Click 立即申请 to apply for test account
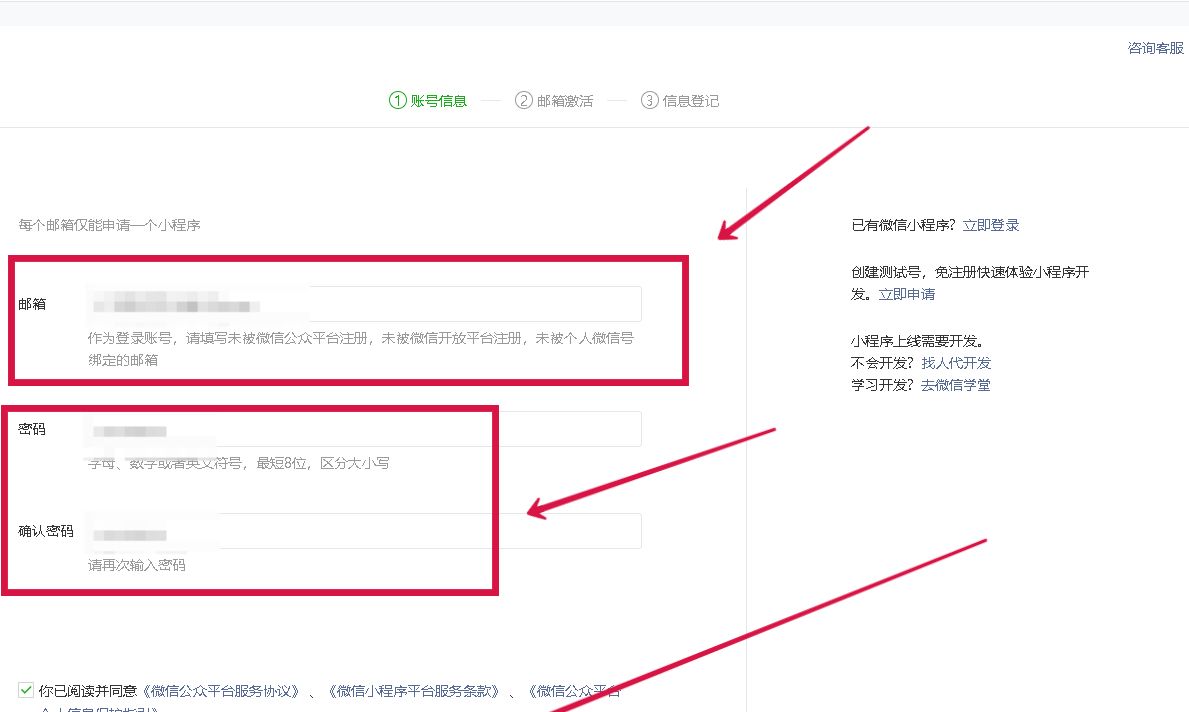The image size is (1189, 712). 909,293
